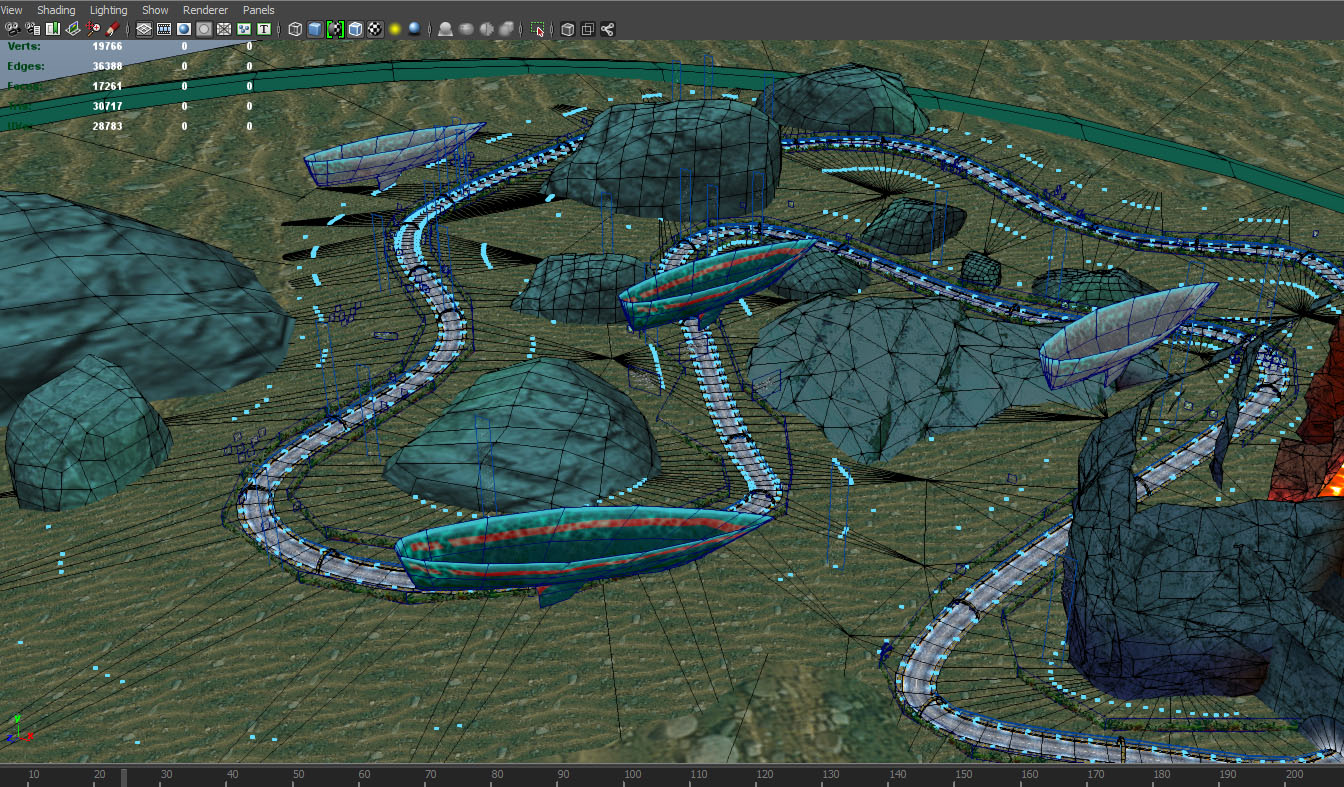Viewport: 1344px width, 787px height.
Task: Switch viewport to Wireframe display
Action: (x=295, y=29)
